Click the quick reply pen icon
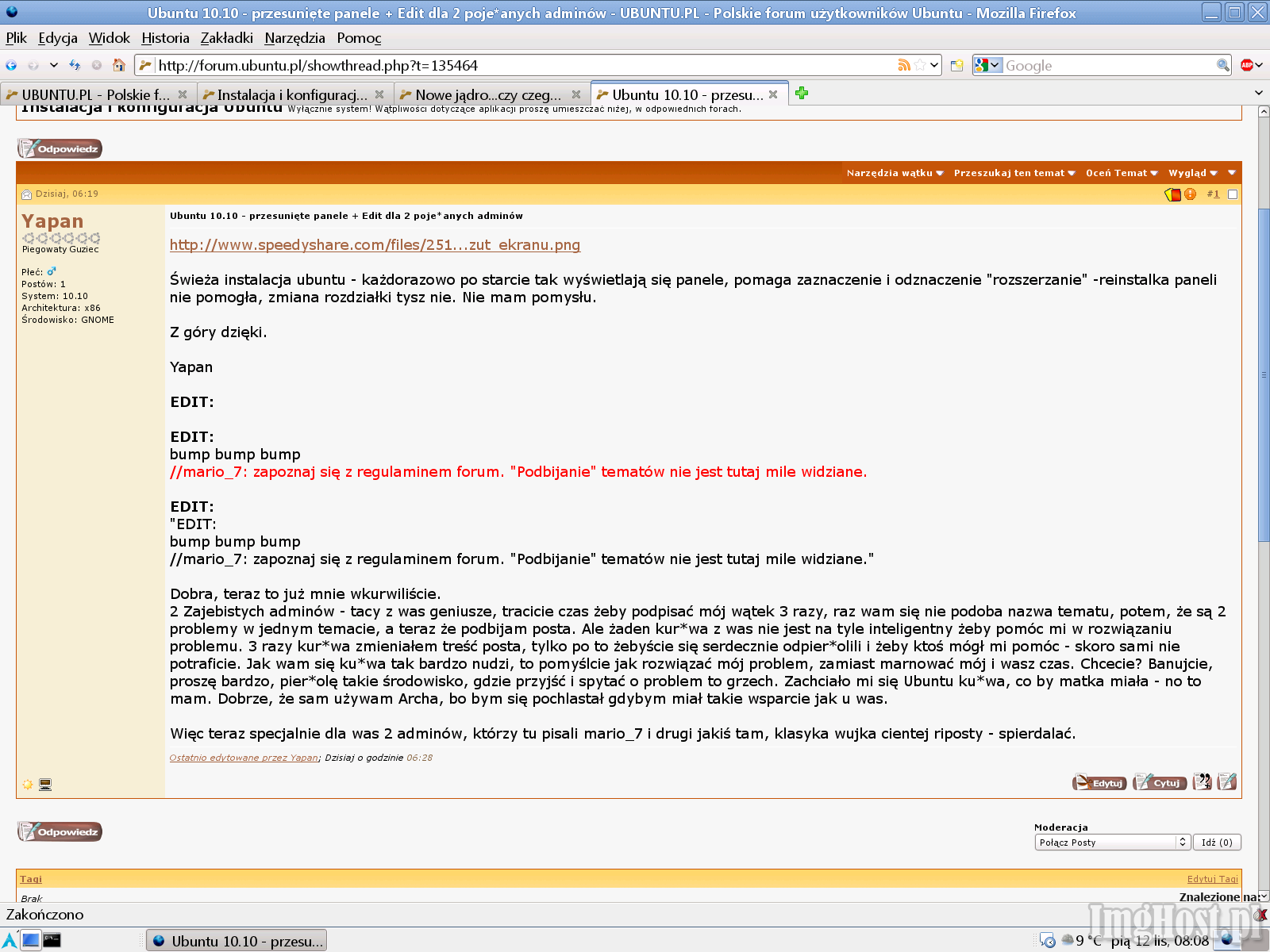 tap(1227, 782)
